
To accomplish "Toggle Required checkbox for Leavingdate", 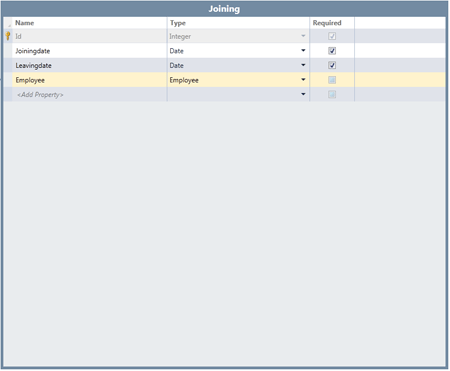I will click(x=332, y=65).
